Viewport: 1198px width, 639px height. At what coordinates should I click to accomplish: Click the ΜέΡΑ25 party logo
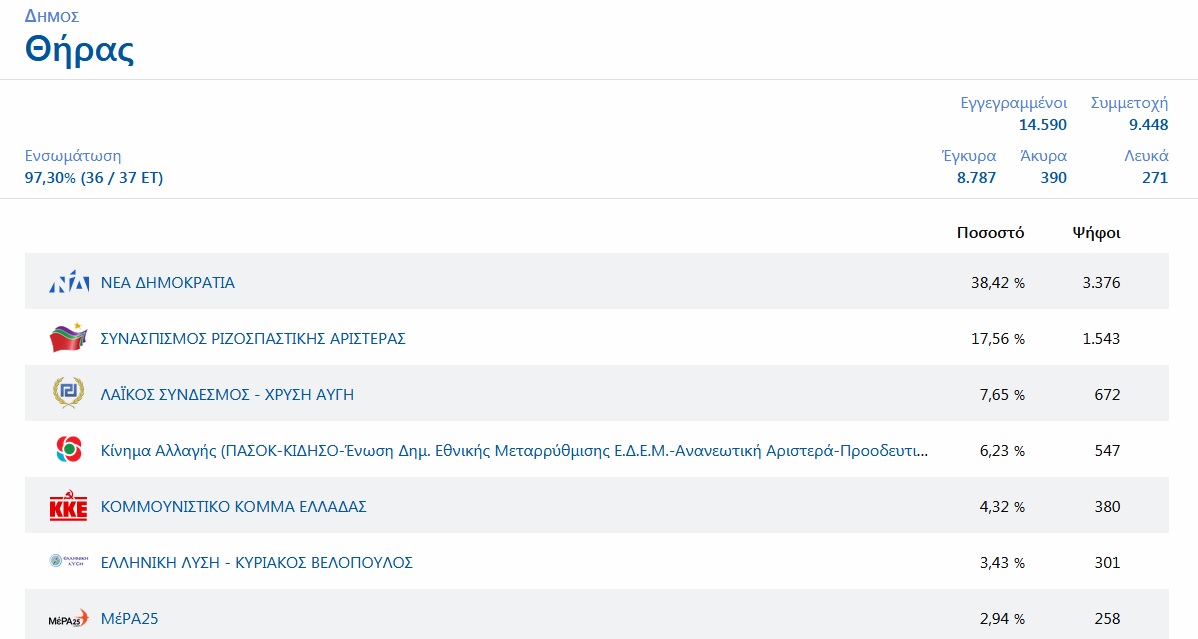point(69,619)
